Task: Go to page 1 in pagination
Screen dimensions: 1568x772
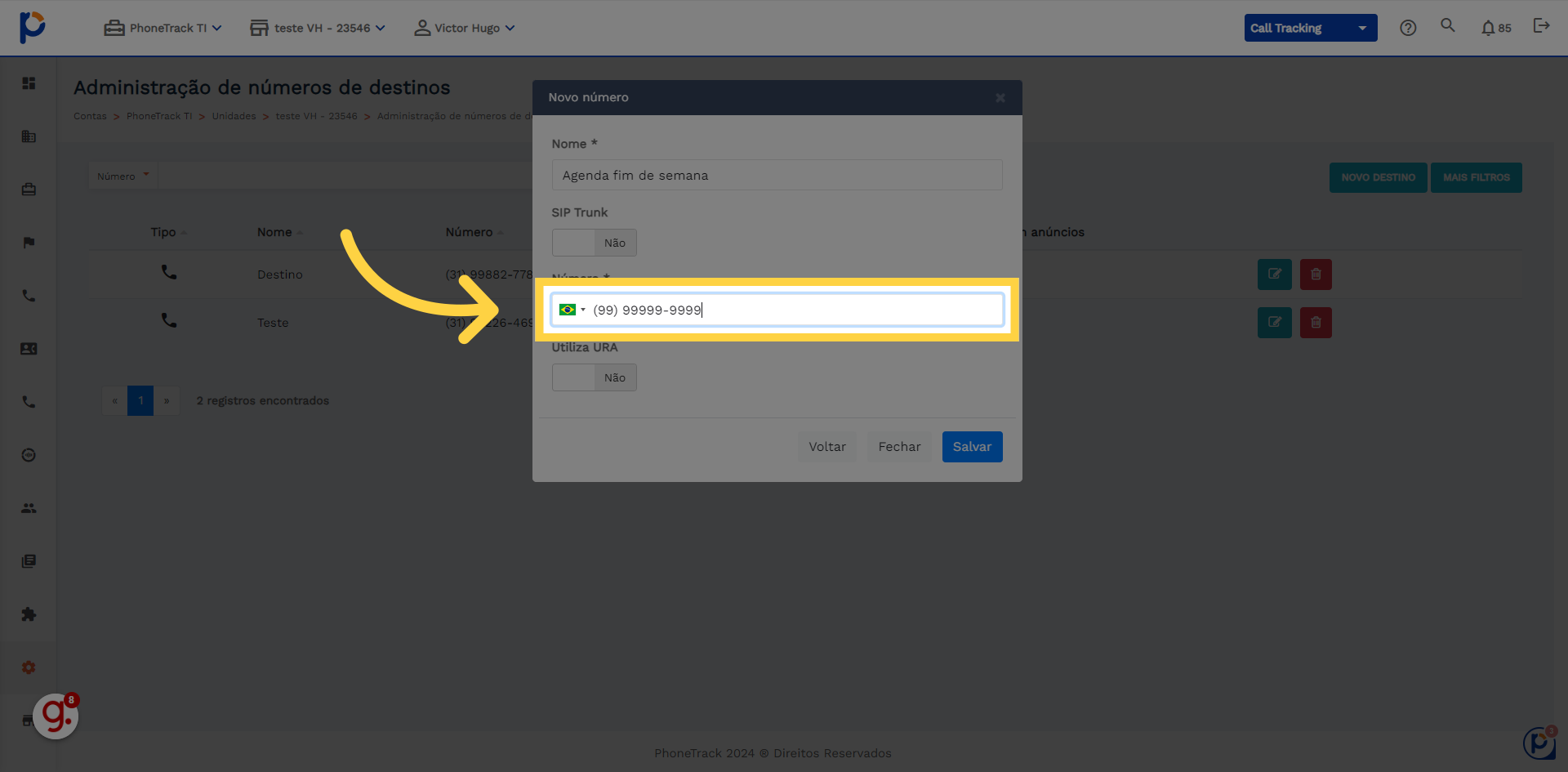Action: (x=140, y=400)
